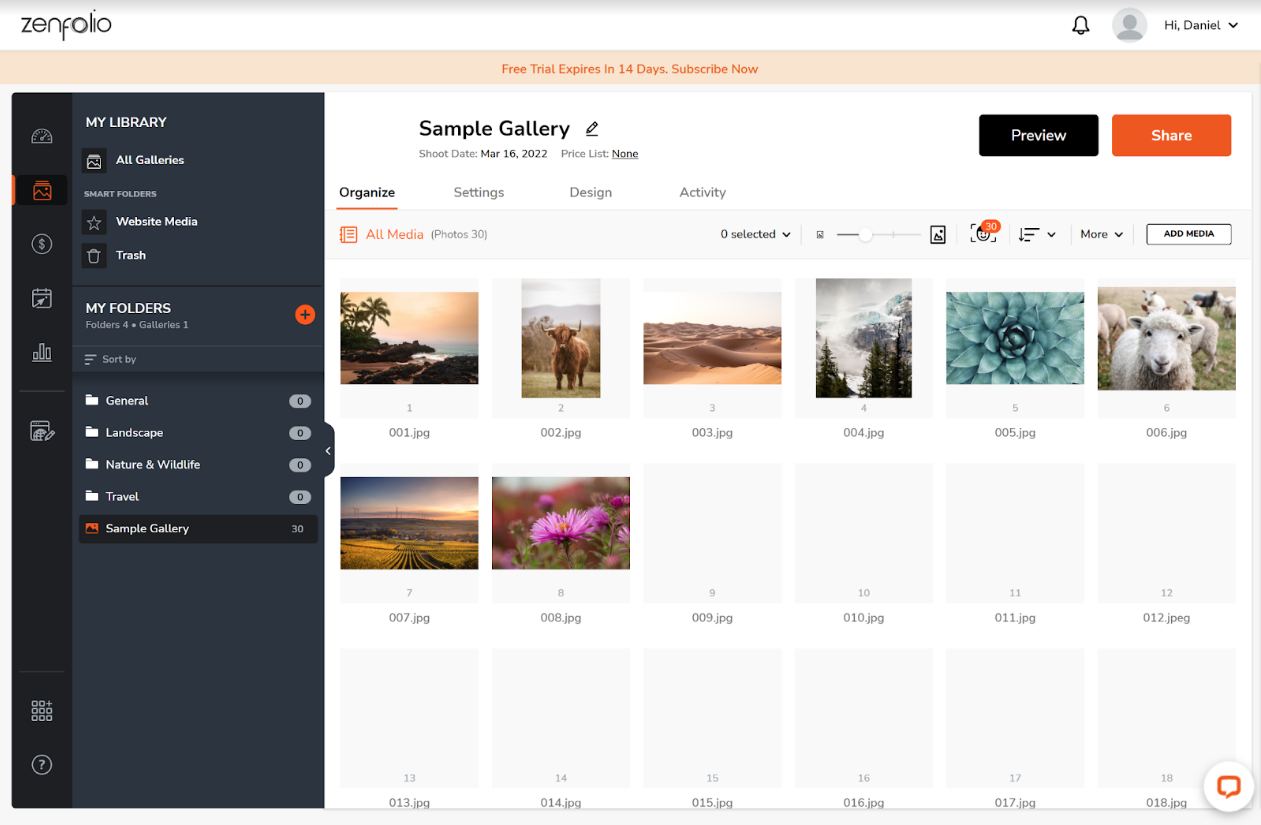Click the Preview button
The image size is (1261, 825).
tap(1038, 135)
